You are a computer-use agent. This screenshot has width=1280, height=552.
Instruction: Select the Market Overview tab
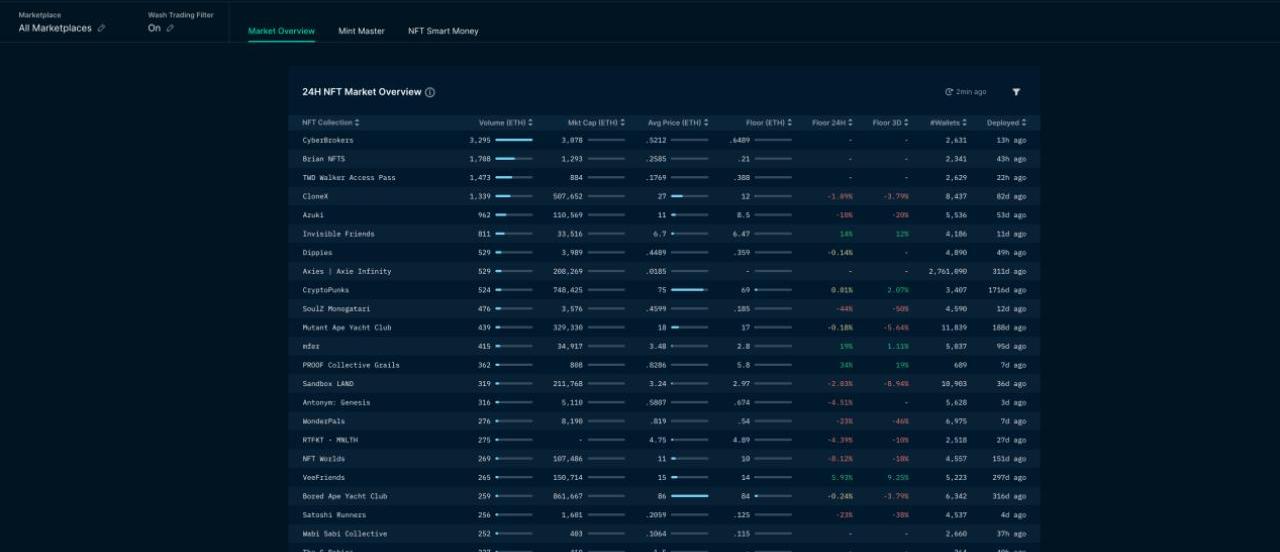click(x=281, y=31)
